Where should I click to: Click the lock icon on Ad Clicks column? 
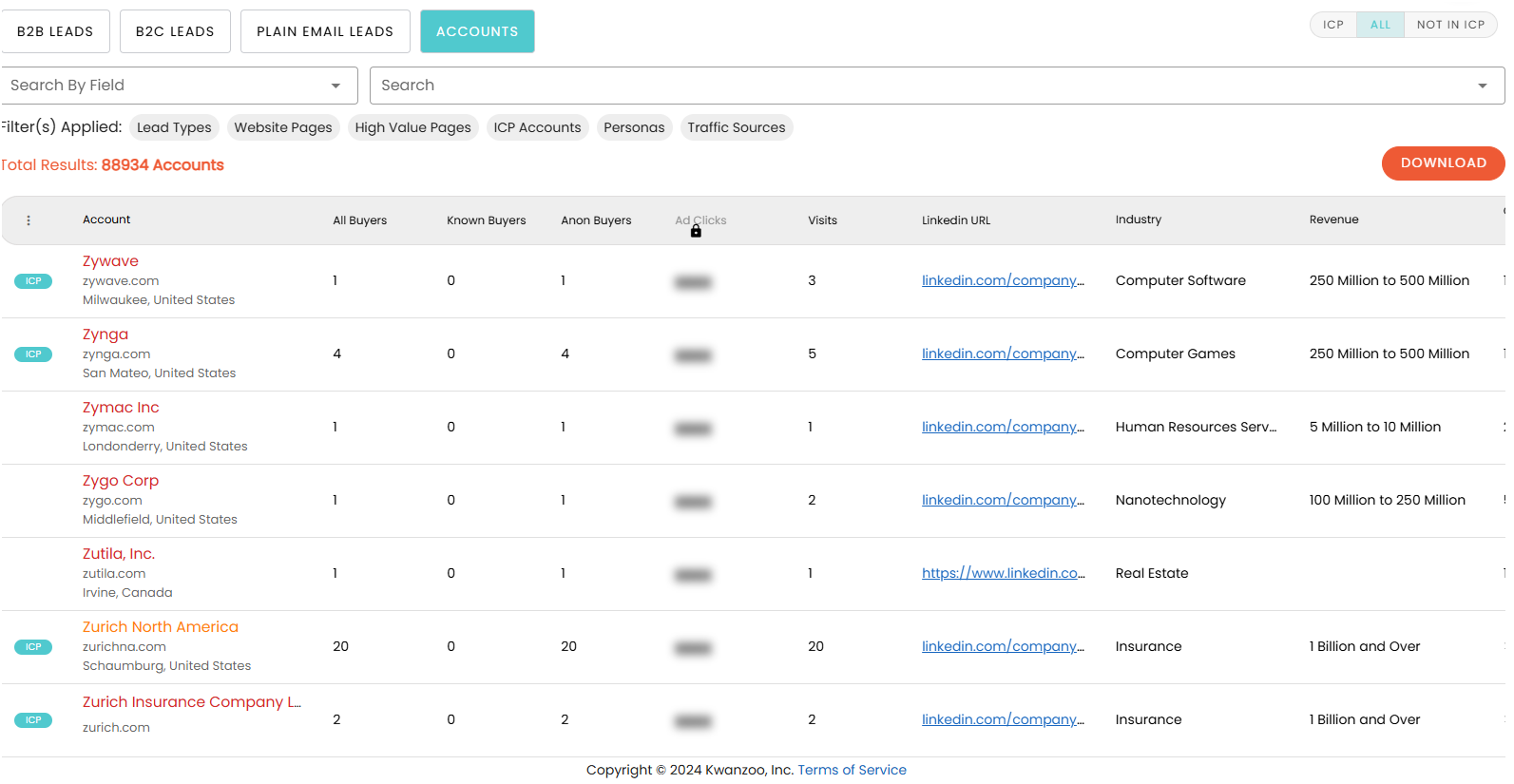[696, 231]
